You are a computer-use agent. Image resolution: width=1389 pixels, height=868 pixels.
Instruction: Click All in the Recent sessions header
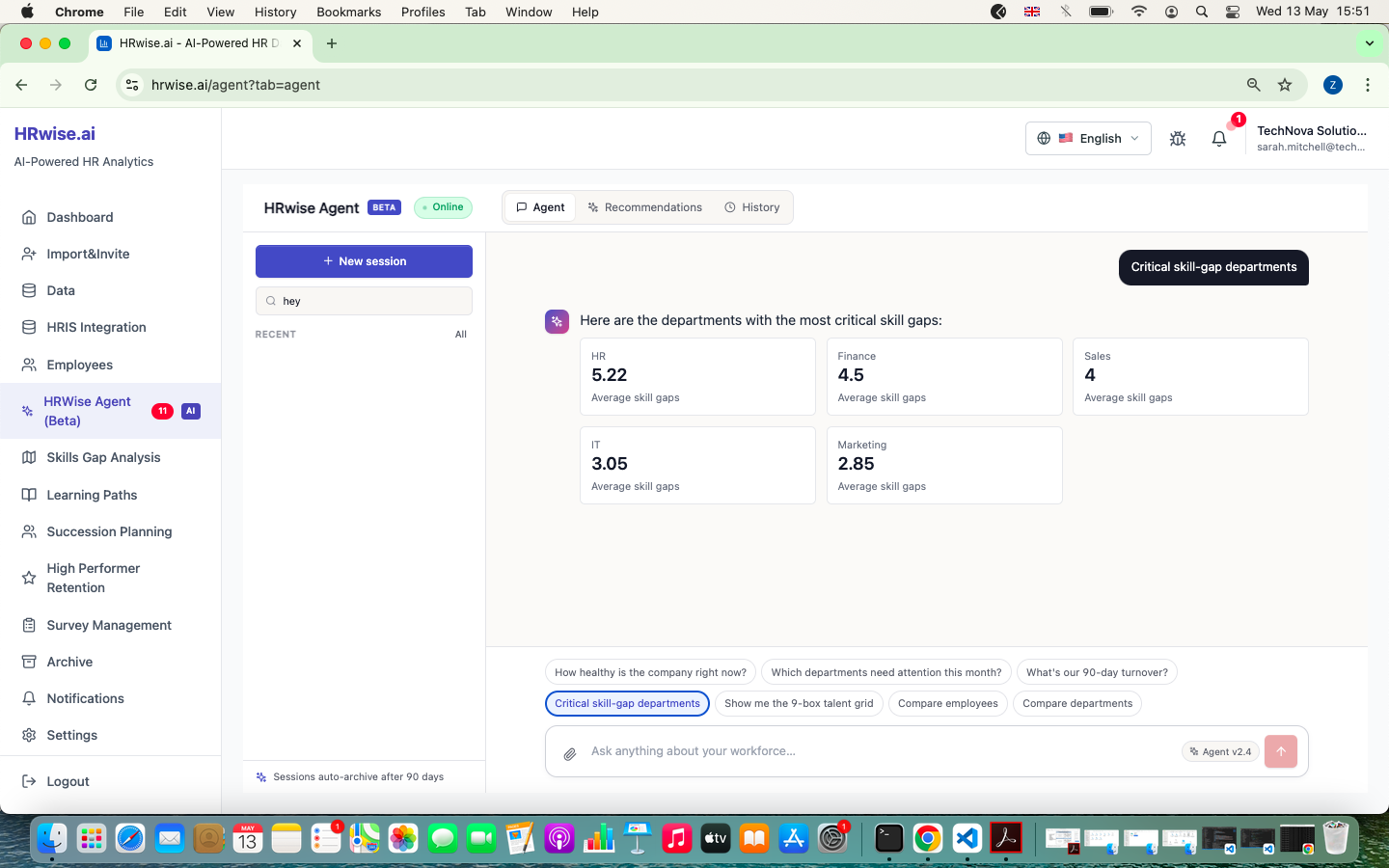point(461,335)
